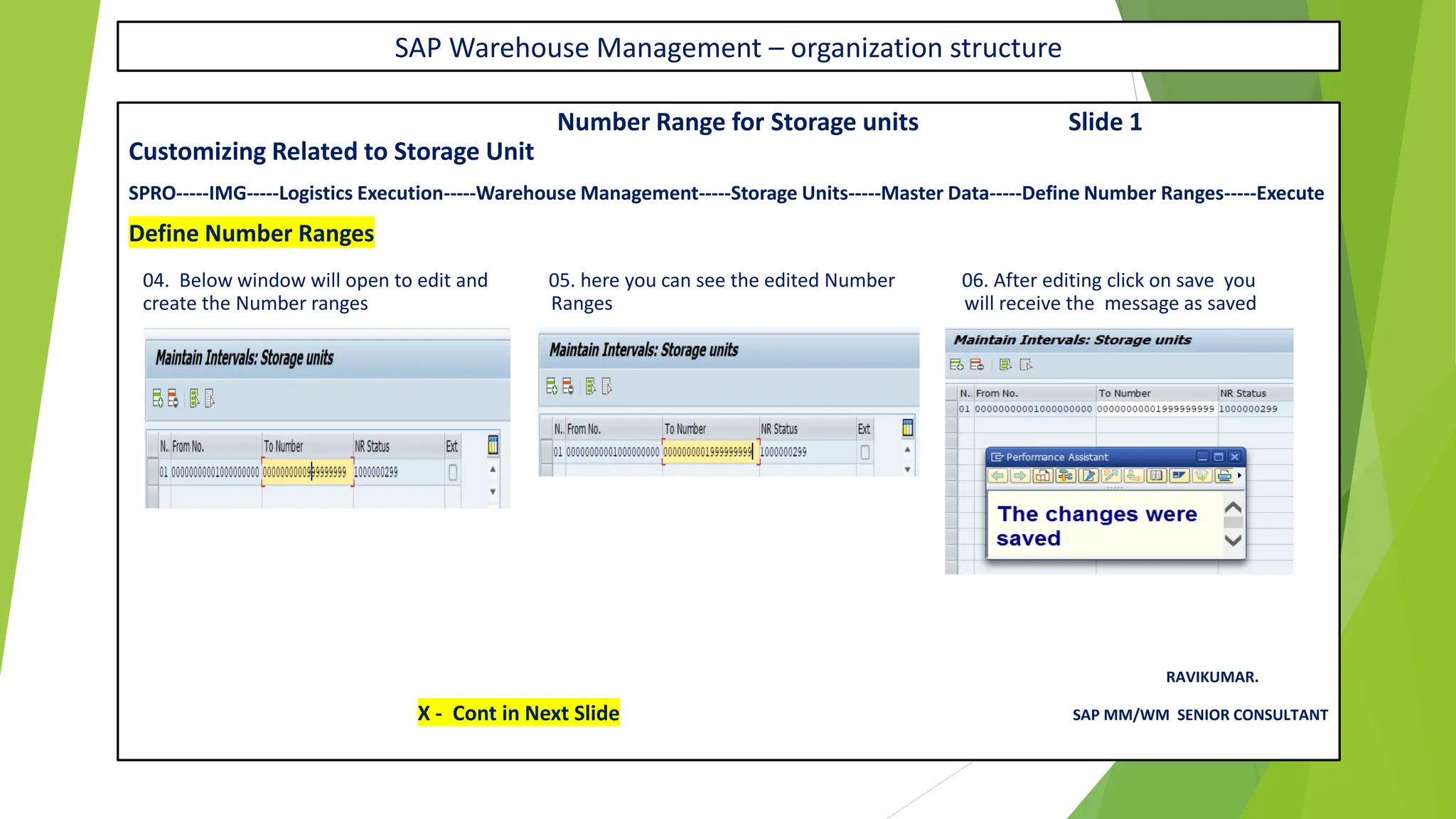Screen dimensions: 1456x819
Task: Click table scroll-down arrow in step 04 window
Action: [493, 492]
